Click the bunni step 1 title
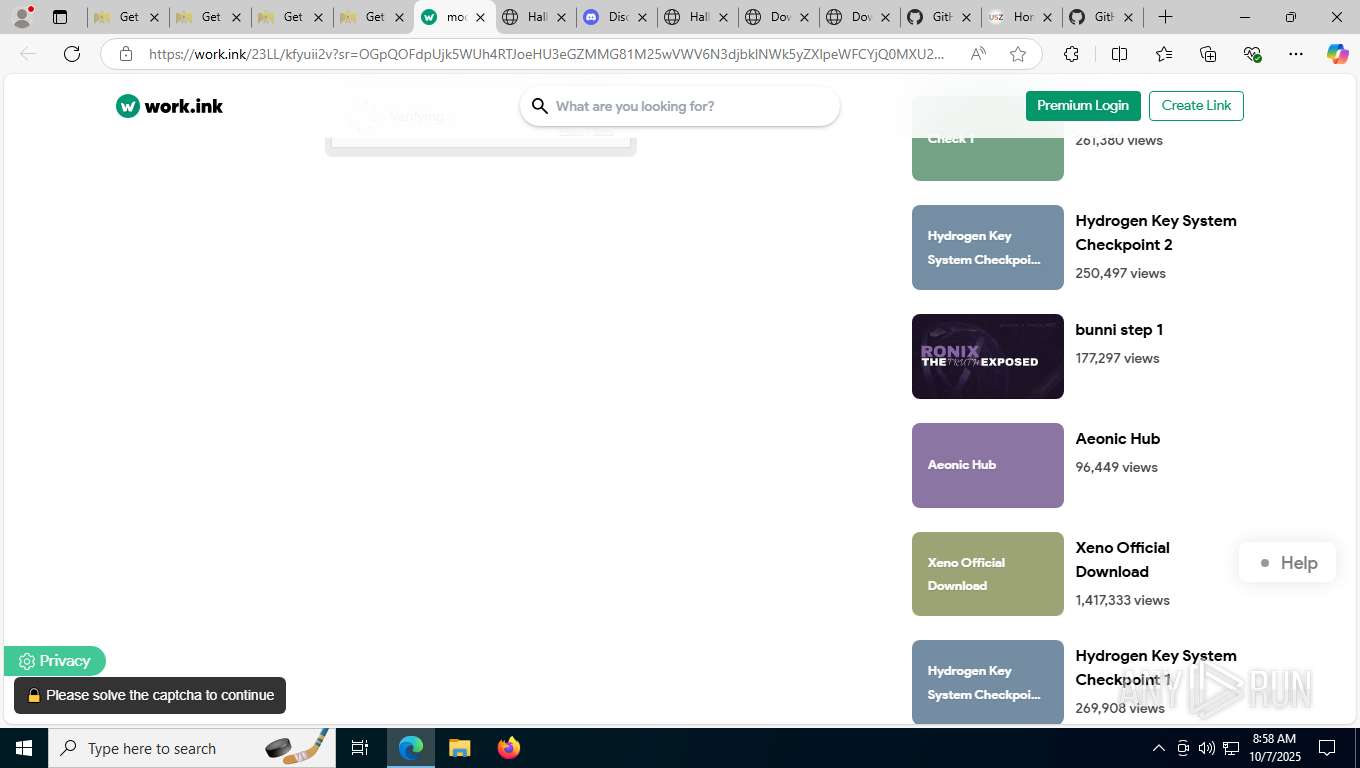1360x768 pixels. click(1119, 330)
